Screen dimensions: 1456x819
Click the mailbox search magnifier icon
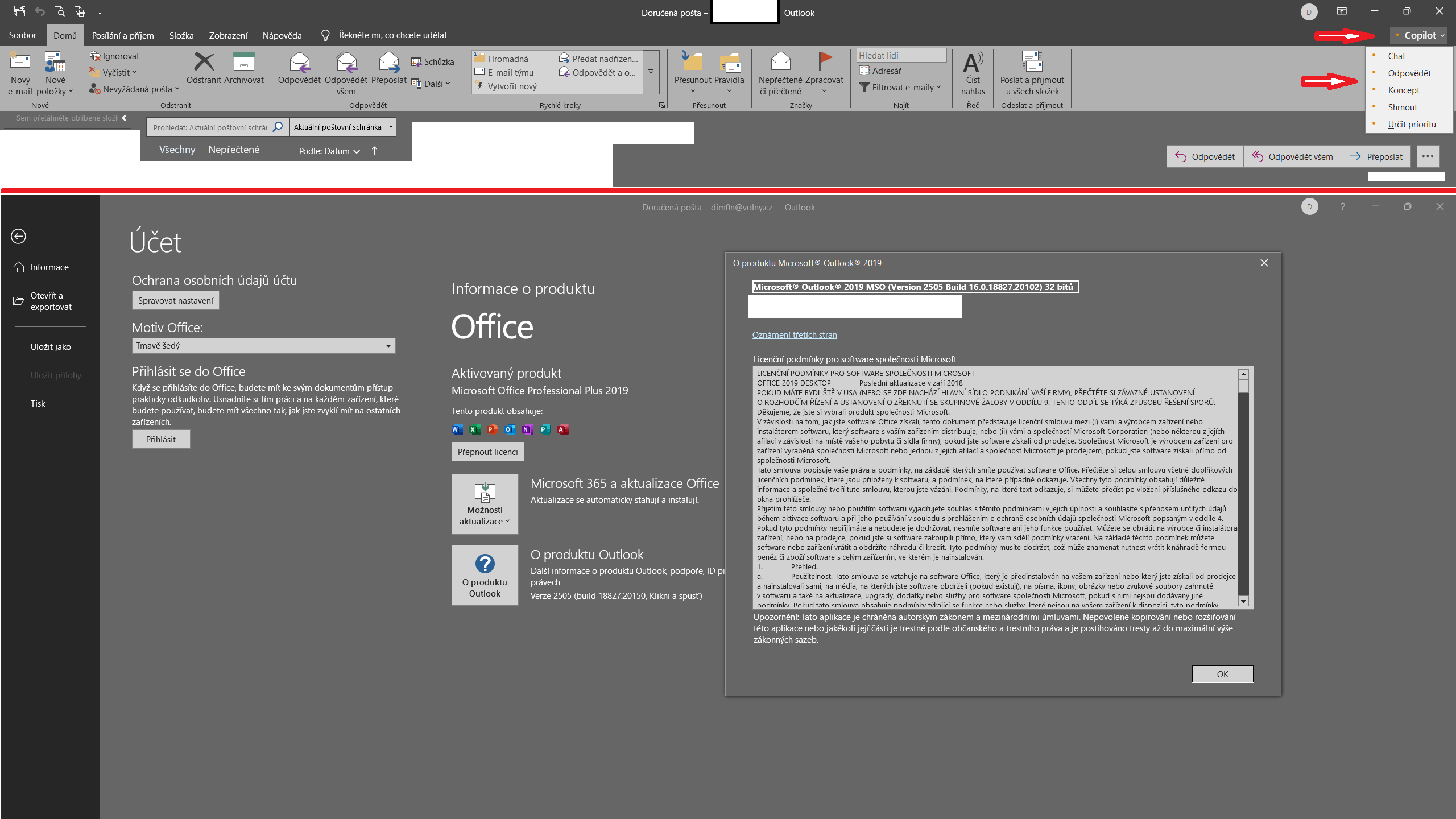(x=278, y=127)
